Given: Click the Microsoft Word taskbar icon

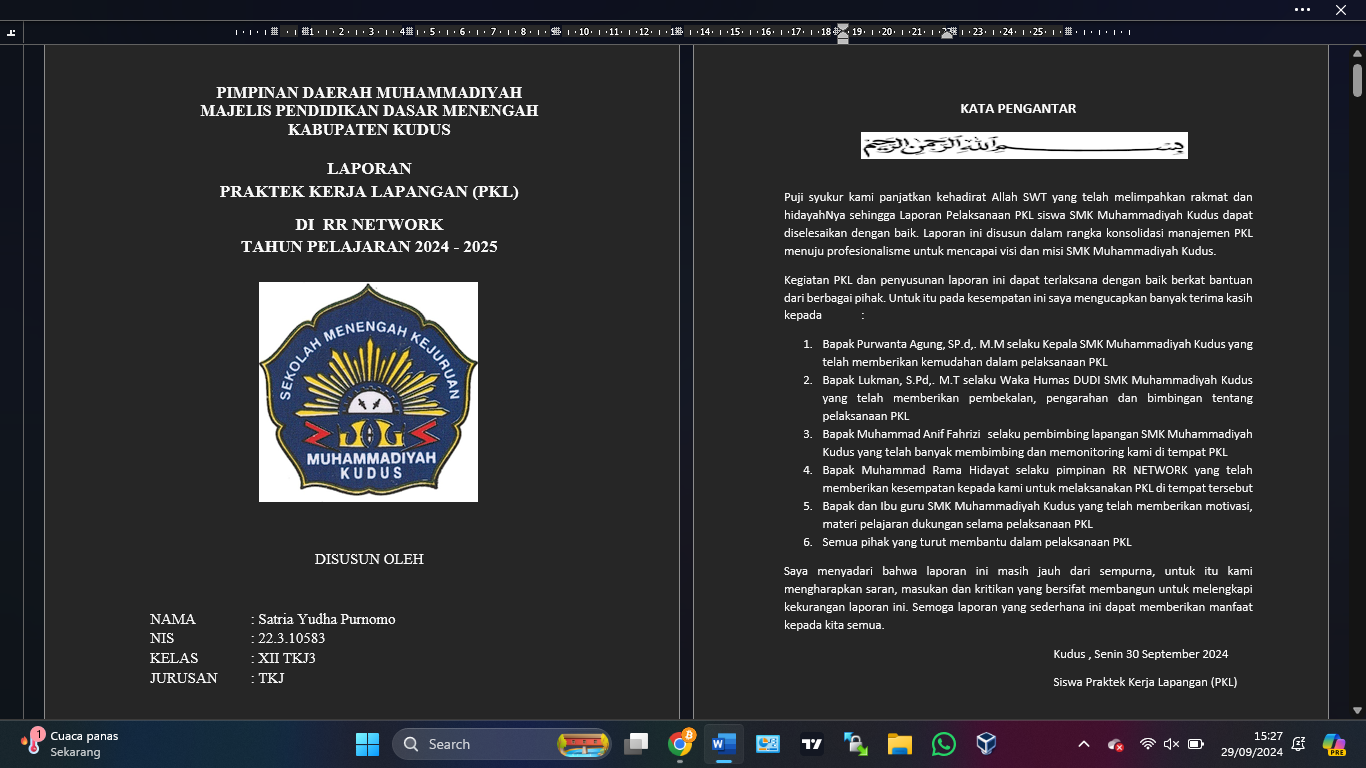Looking at the screenshot, I should (724, 744).
